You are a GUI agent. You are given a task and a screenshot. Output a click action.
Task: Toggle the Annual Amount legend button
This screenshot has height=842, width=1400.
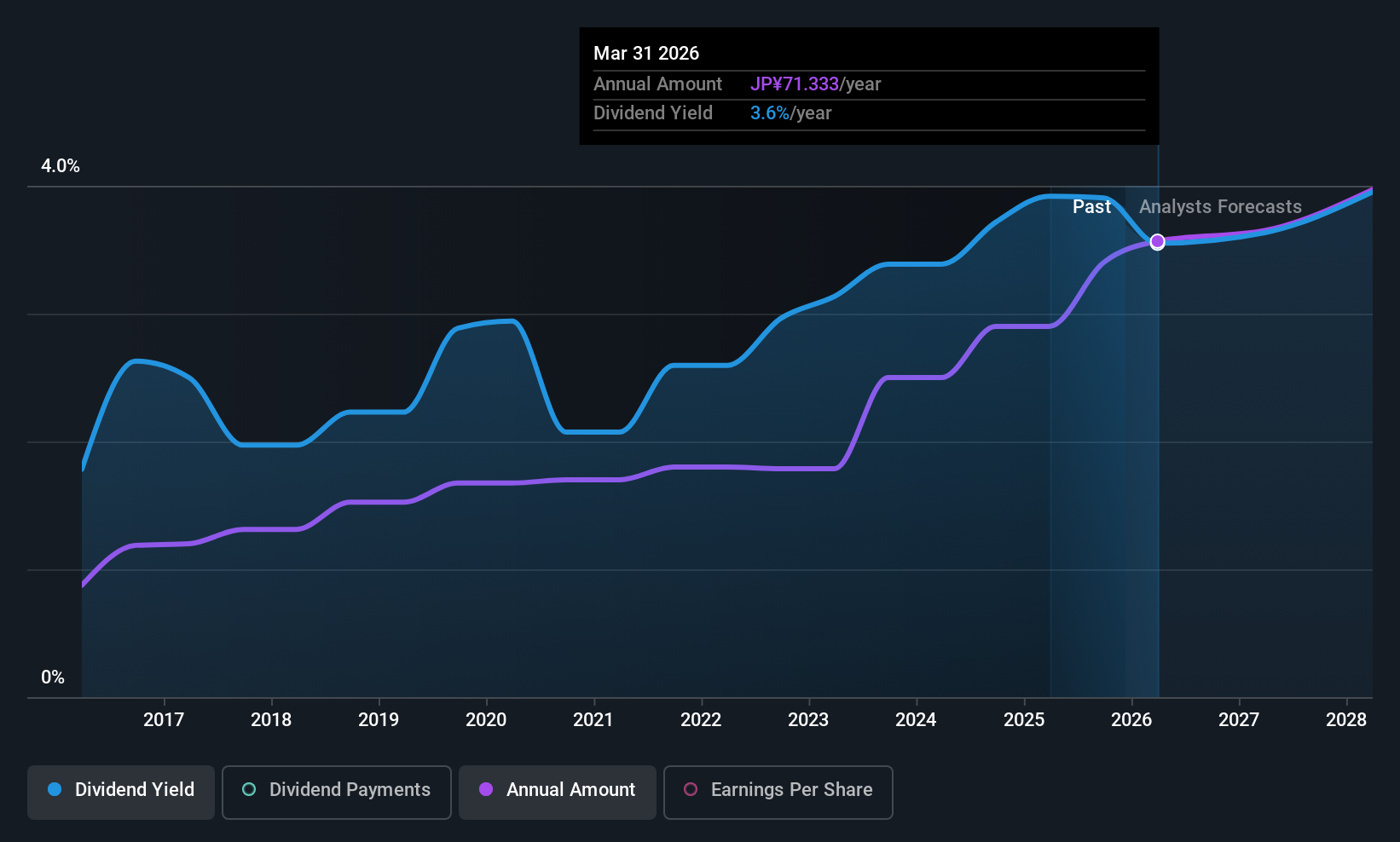[x=558, y=792]
